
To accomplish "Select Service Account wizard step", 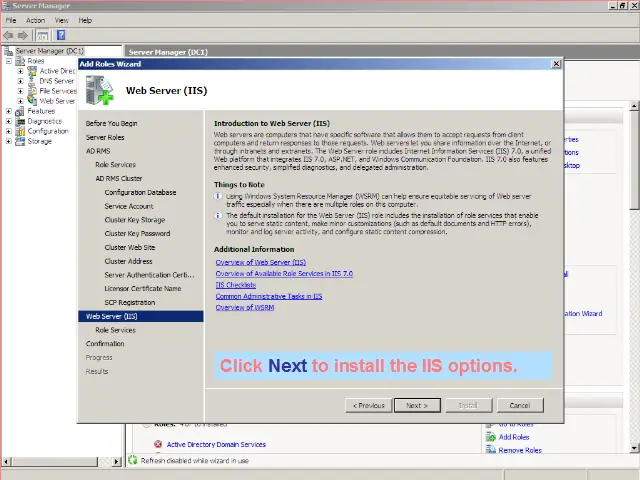I will pos(129,206).
